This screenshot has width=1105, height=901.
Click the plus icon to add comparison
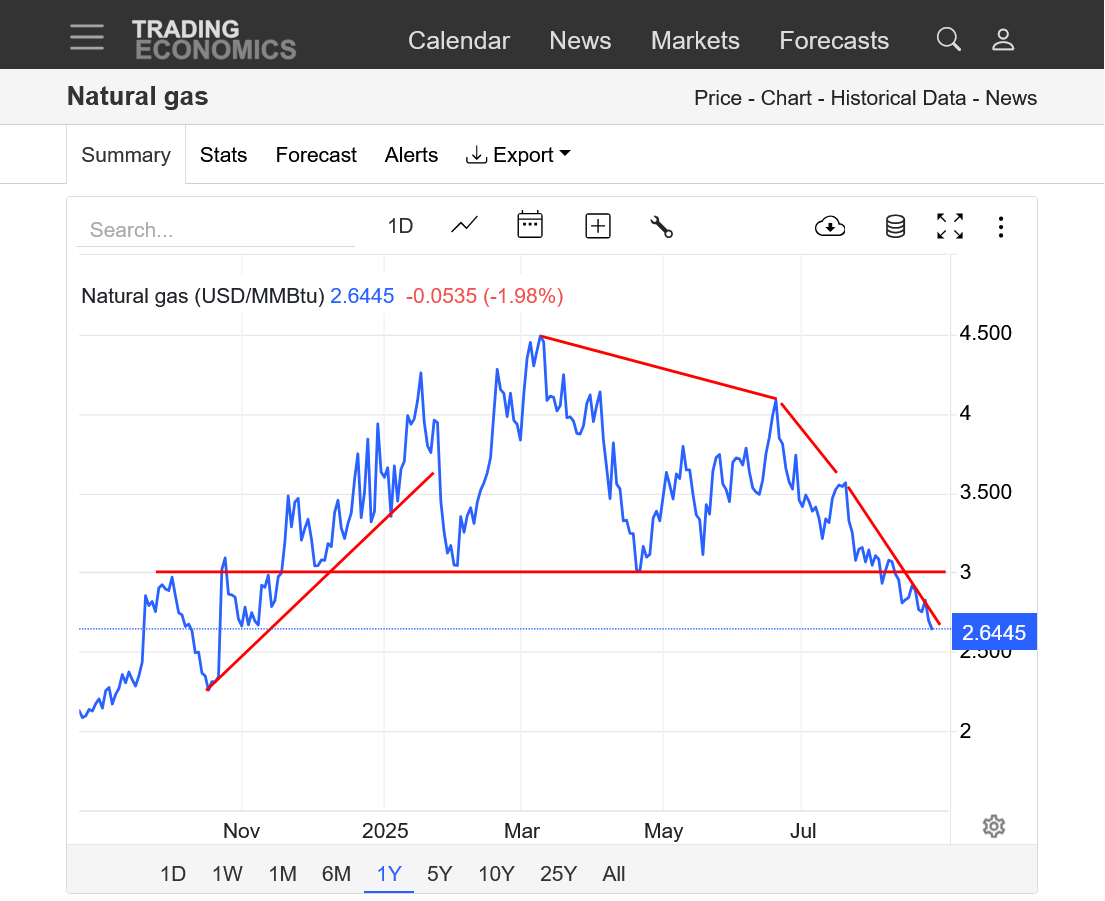[597, 226]
